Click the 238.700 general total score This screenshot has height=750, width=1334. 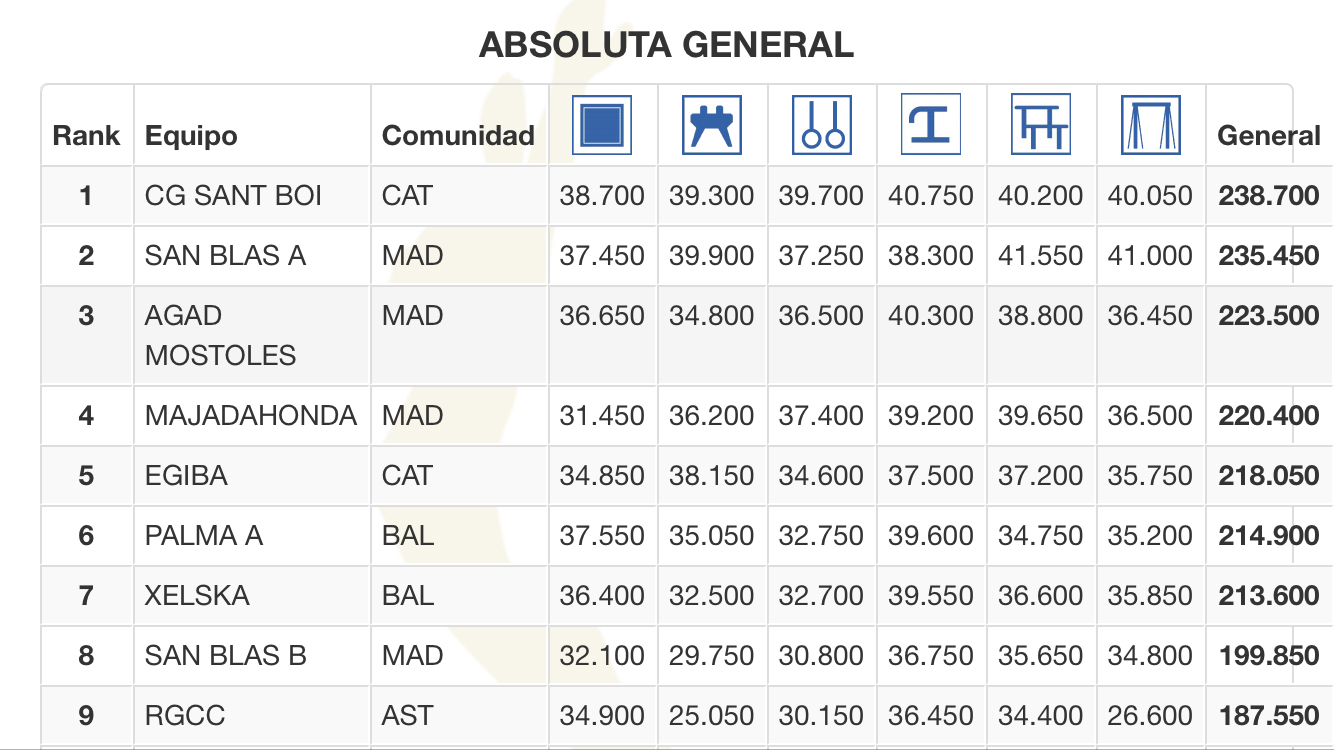click(x=1268, y=196)
